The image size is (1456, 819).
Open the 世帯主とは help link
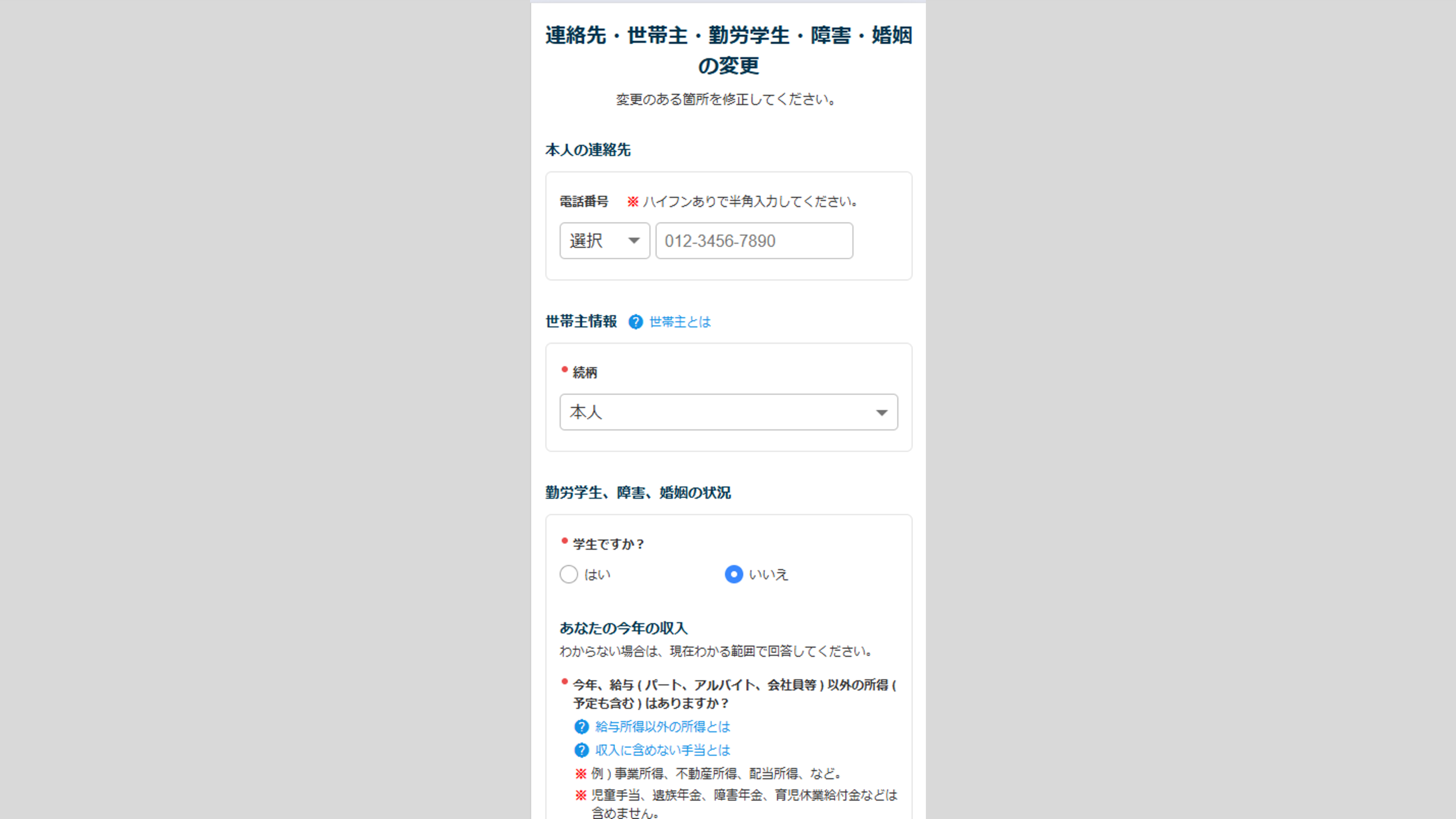pos(680,322)
